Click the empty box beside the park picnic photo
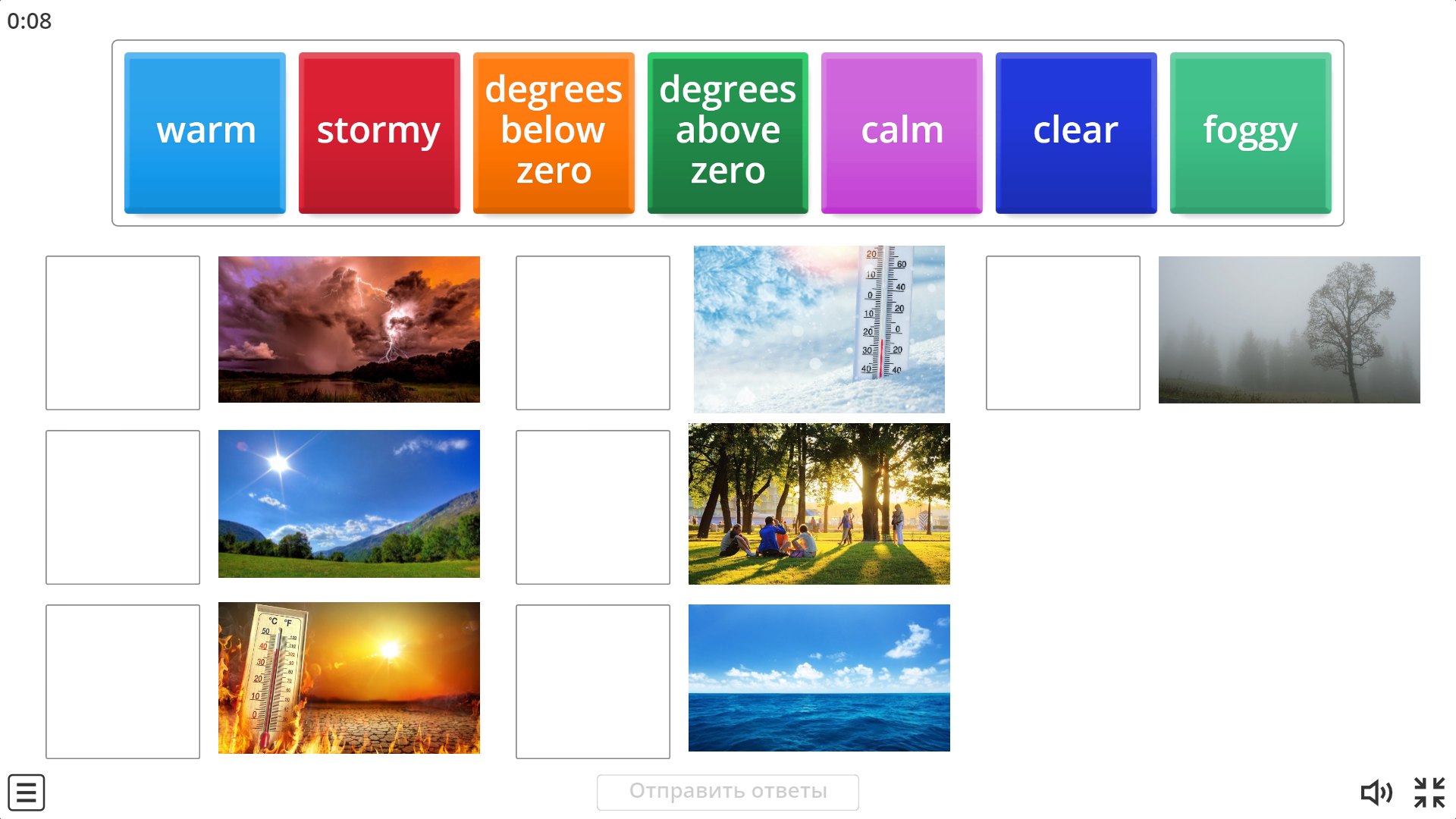Image resolution: width=1456 pixels, height=819 pixels. pos(593,507)
